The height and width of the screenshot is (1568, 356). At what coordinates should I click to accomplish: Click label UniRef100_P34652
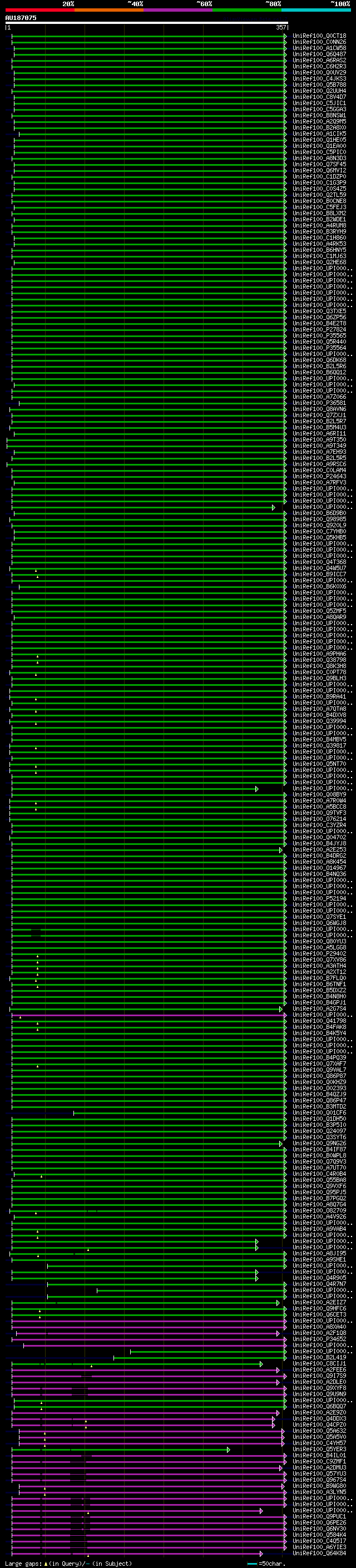coord(319,1339)
